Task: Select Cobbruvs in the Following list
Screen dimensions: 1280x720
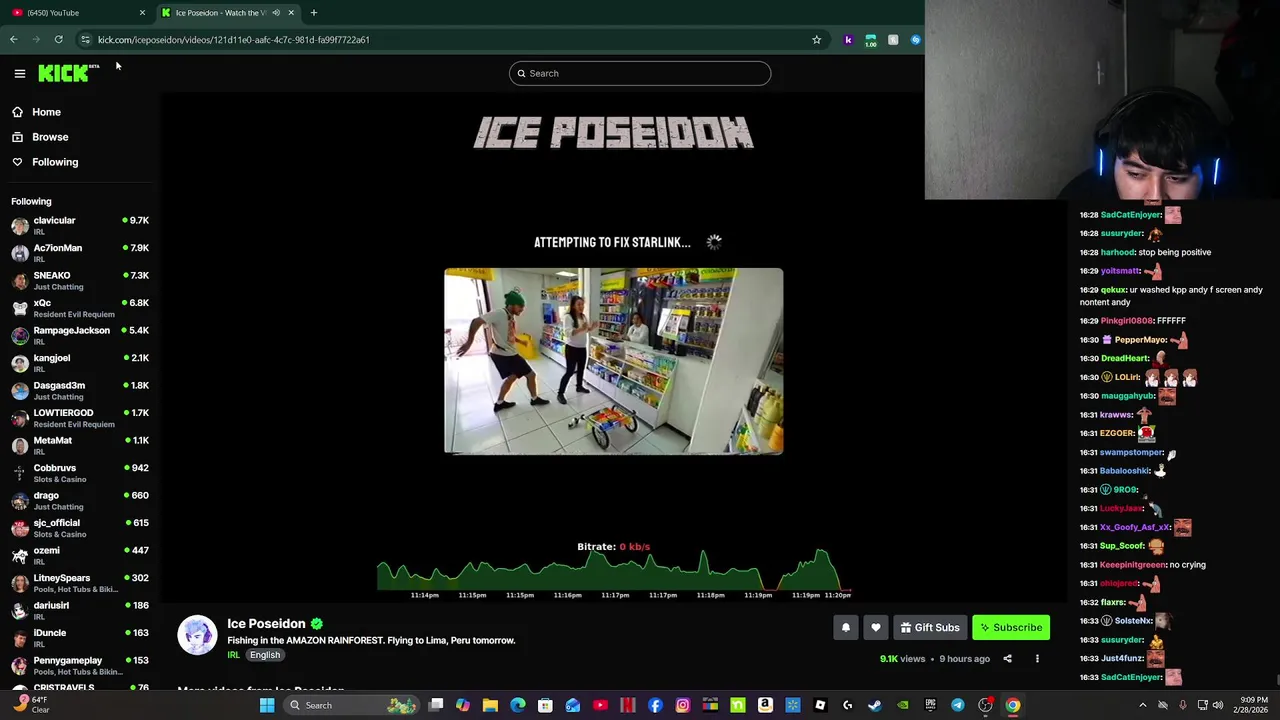Action: coord(80,473)
